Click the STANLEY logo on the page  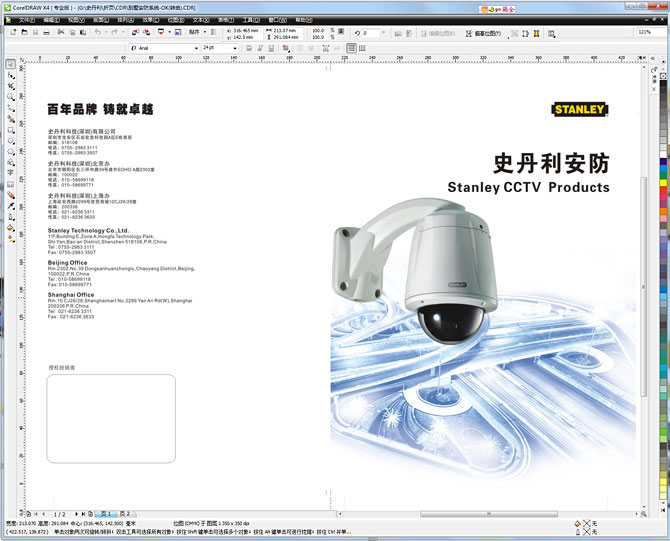(578, 109)
